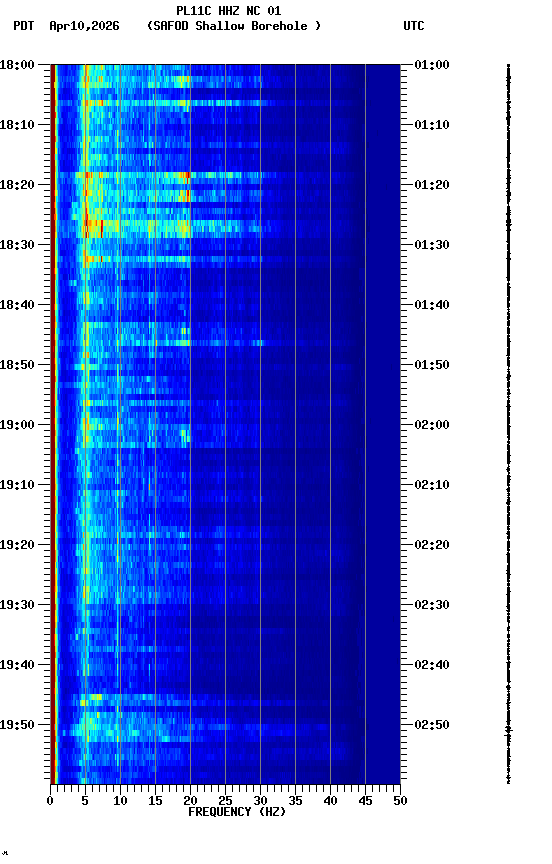Click the 18:10 PDT time label

pyautogui.click(x=17, y=125)
